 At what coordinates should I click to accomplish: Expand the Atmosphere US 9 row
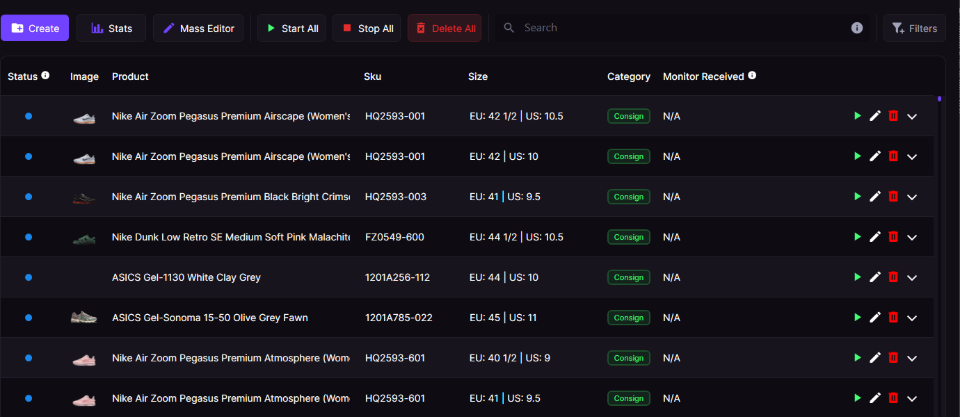tap(912, 358)
